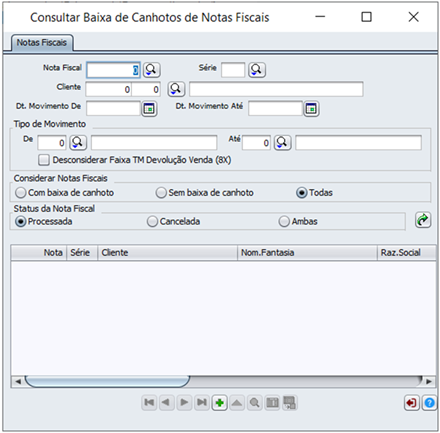Open Dt. Movimento Até calendar picker

click(x=311, y=109)
